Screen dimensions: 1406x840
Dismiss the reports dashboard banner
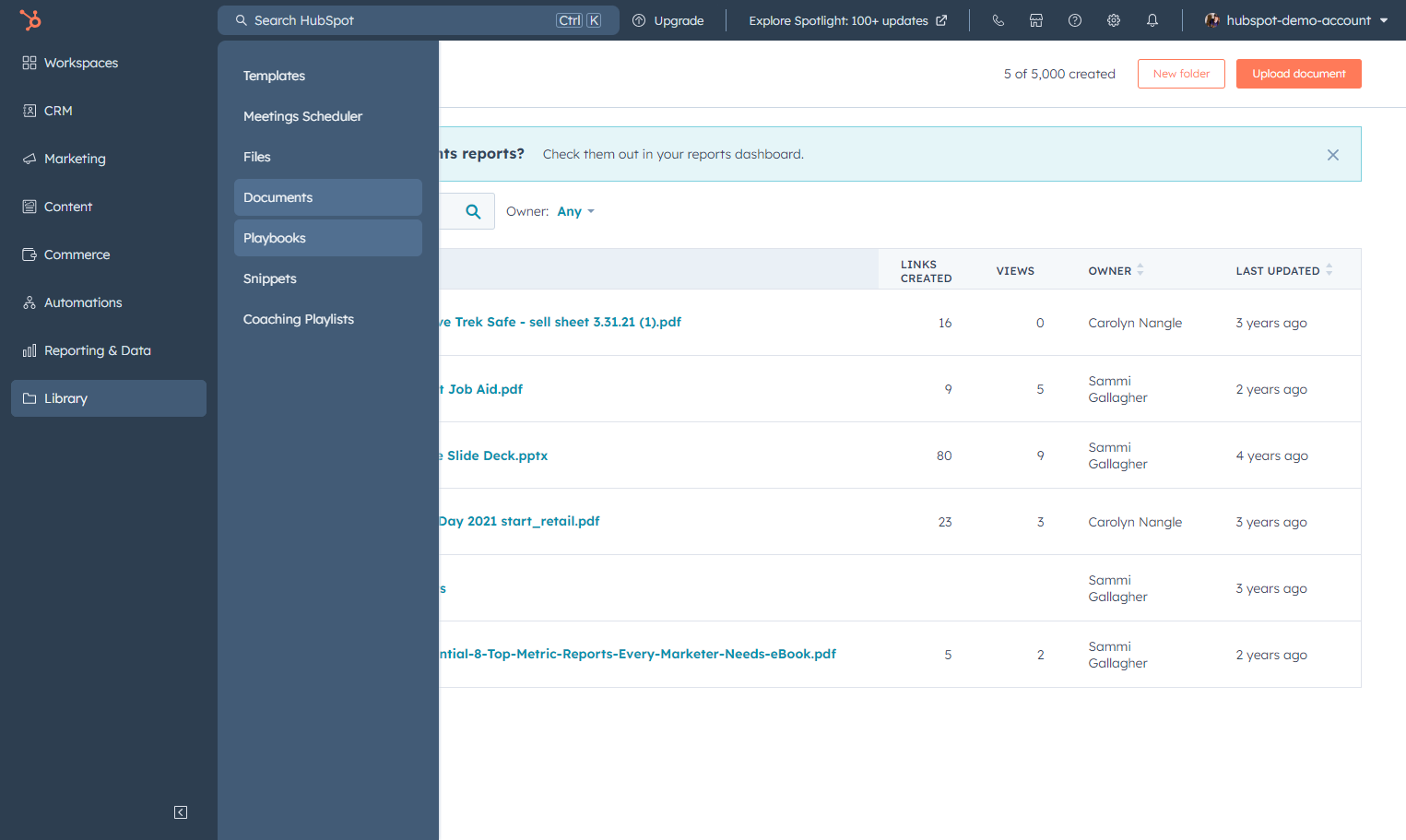[1332, 155]
